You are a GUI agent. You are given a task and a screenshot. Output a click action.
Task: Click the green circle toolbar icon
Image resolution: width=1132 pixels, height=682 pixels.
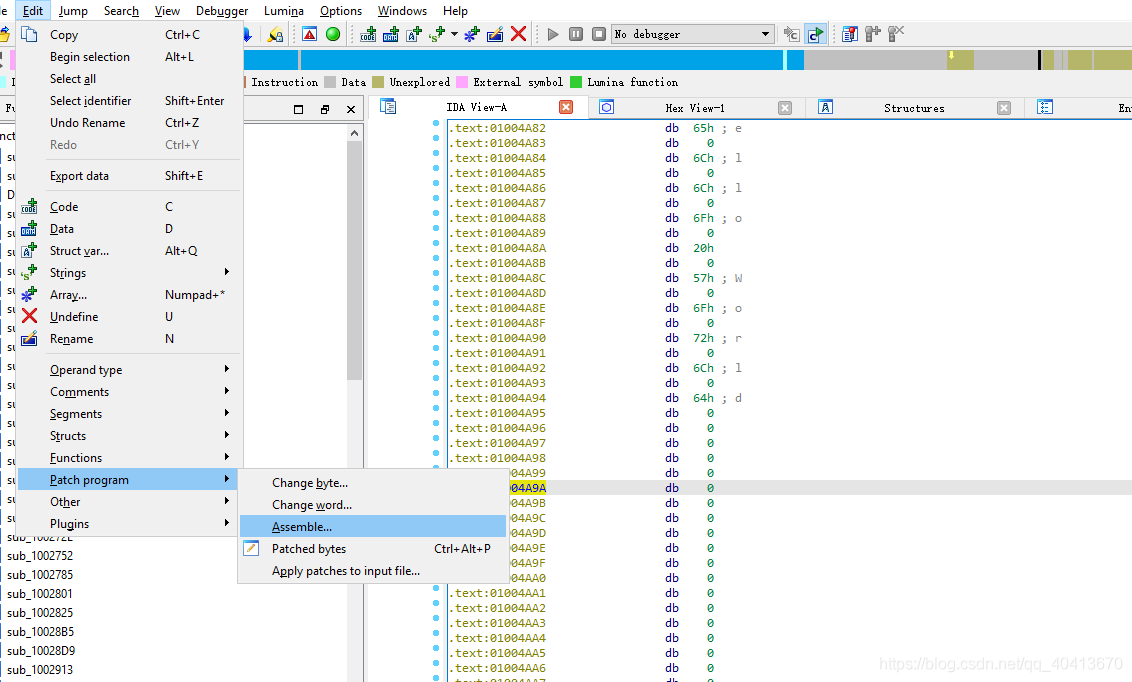click(333, 34)
